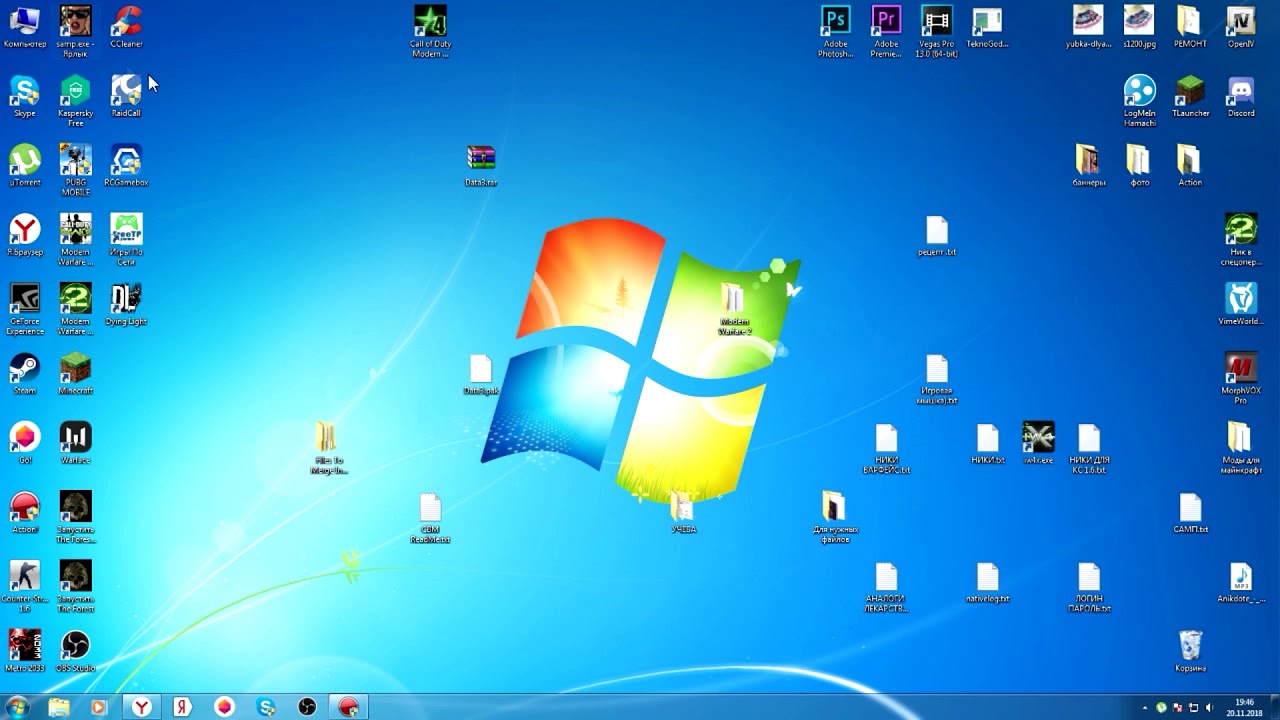Open the рецепт.txt file
This screenshot has height=720, width=1280.
pyautogui.click(x=937, y=236)
